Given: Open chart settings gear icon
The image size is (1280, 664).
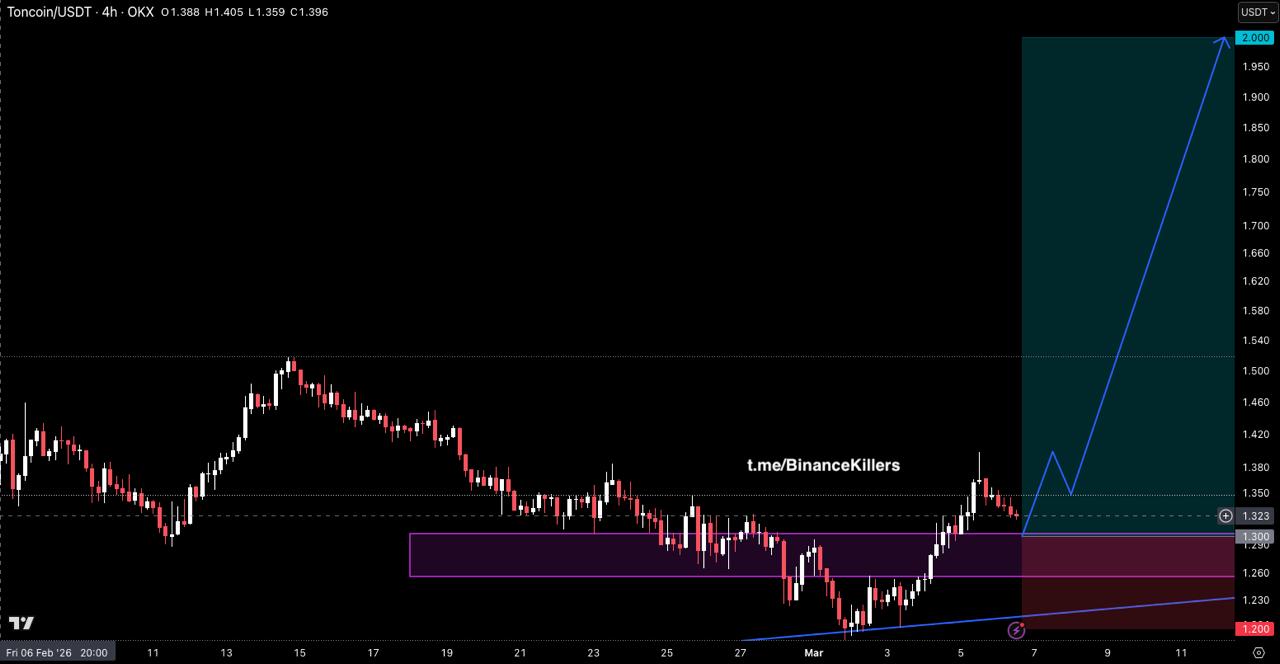Looking at the screenshot, I should (1257, 653).
